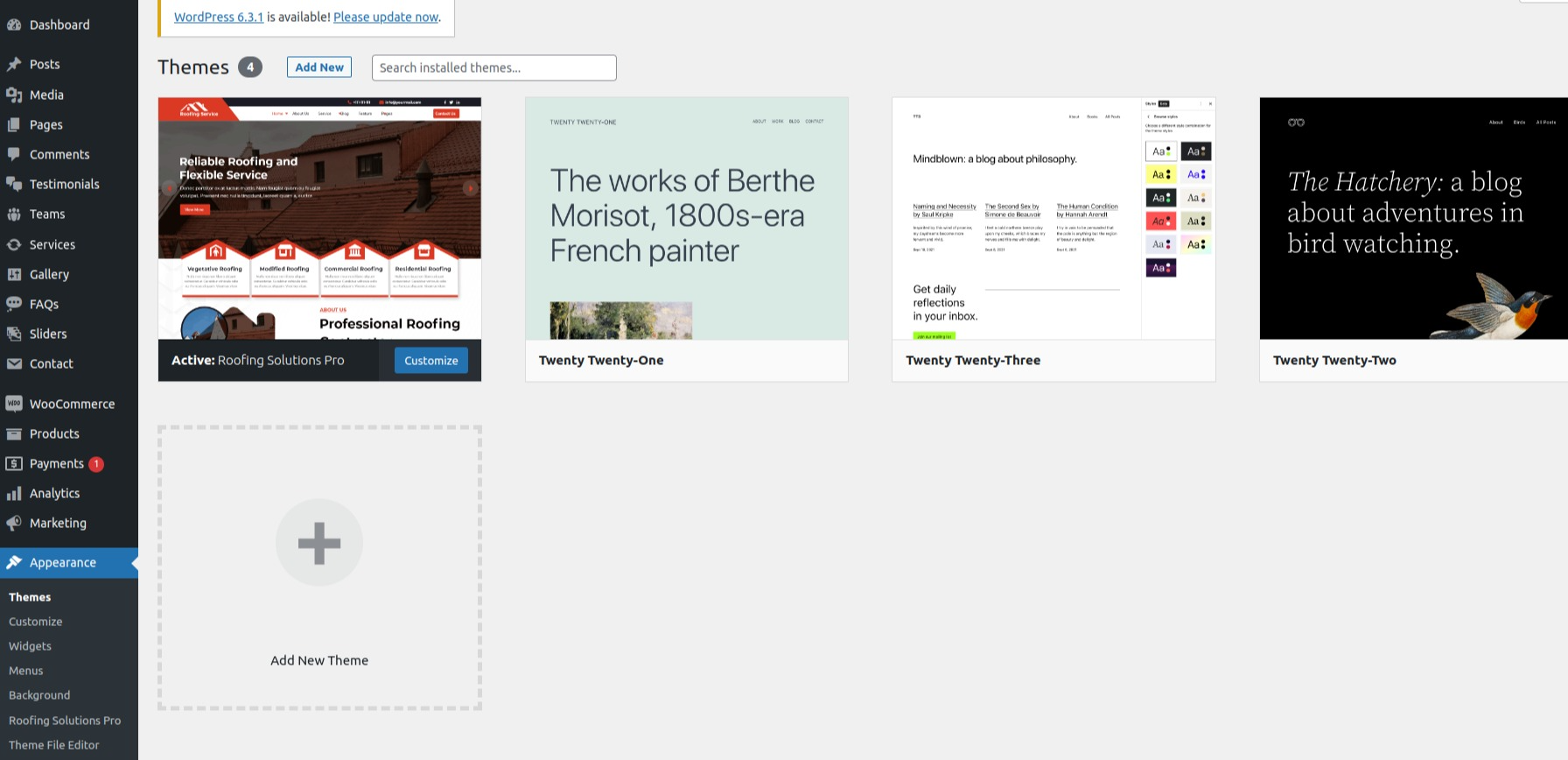Click the Teams group icon
The height and width of the screenshot is (760, 1568).
click(x=14, y=214)
